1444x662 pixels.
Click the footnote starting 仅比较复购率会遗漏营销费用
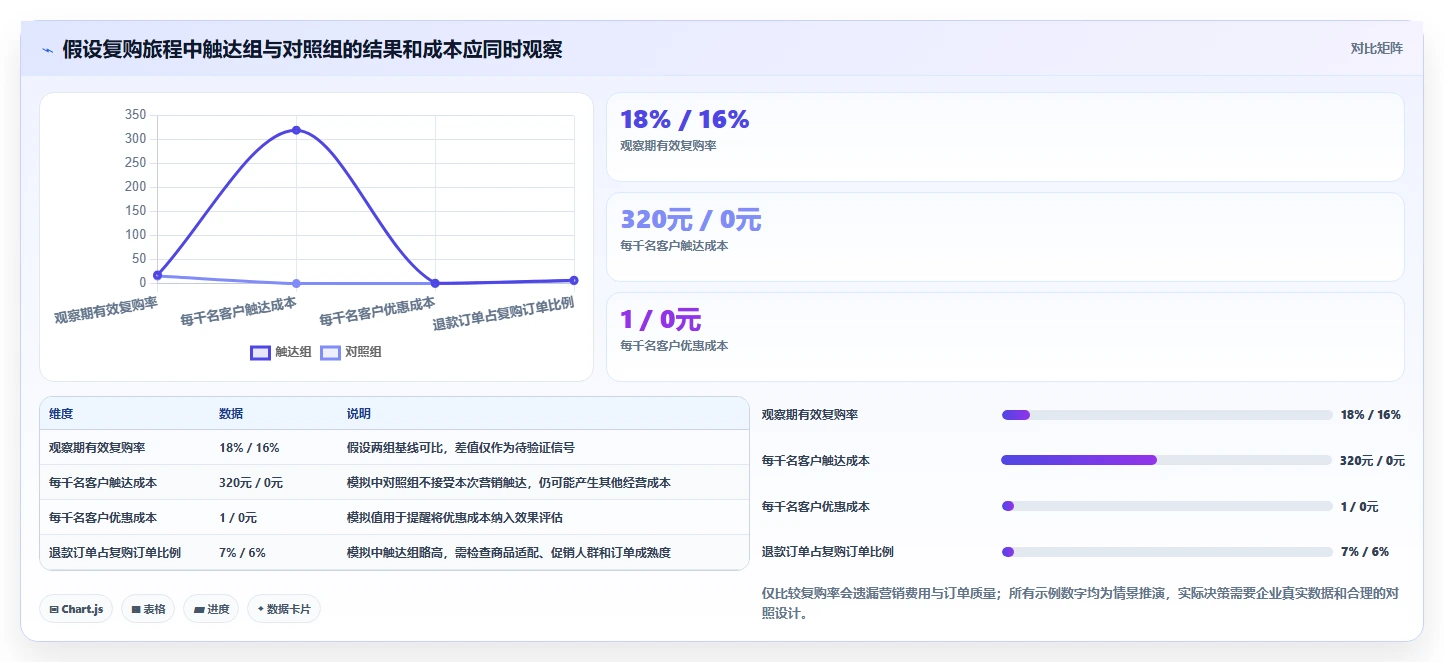(x=1080, y=603)
